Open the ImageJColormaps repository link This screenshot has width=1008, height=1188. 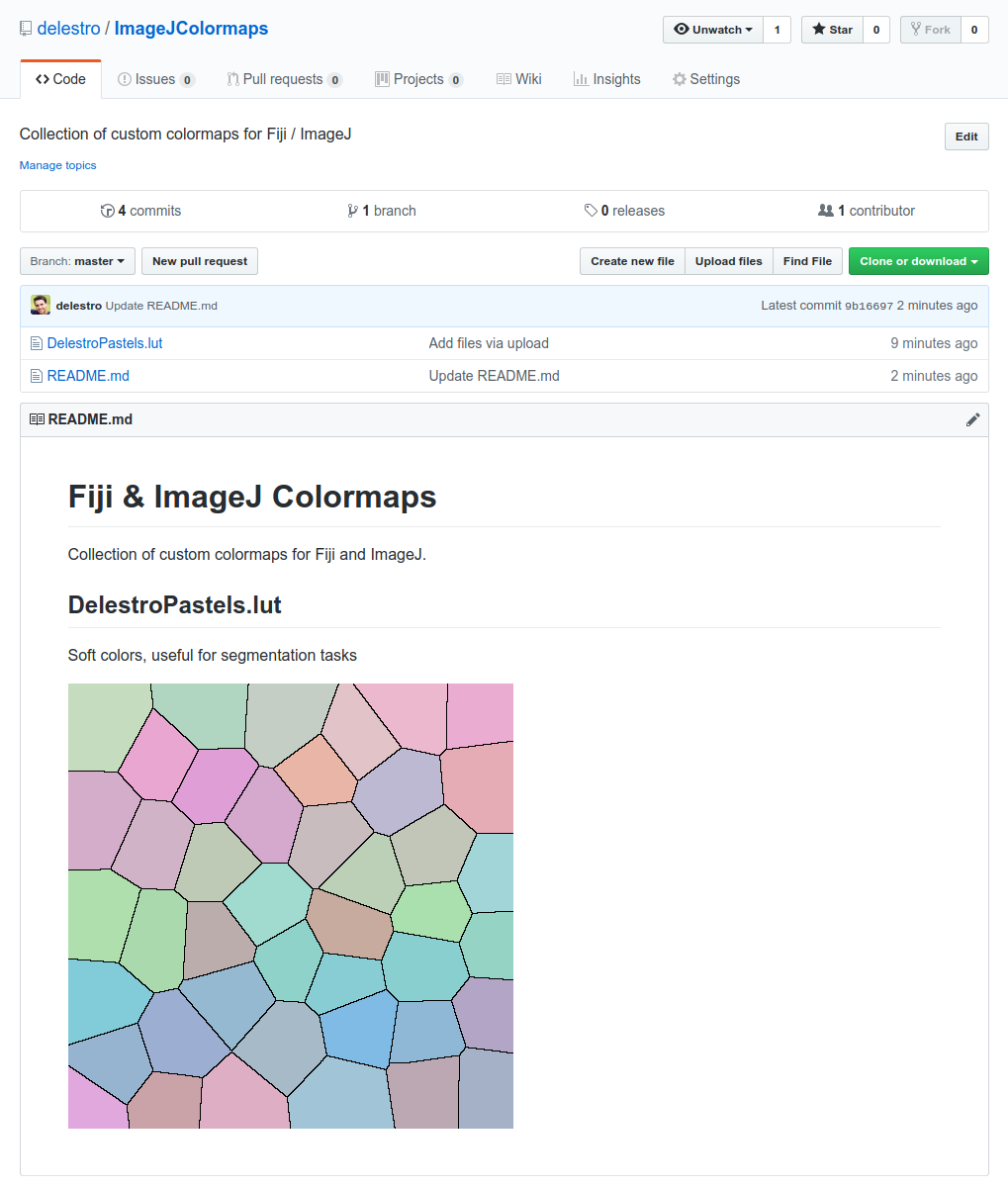coord(191,29)
